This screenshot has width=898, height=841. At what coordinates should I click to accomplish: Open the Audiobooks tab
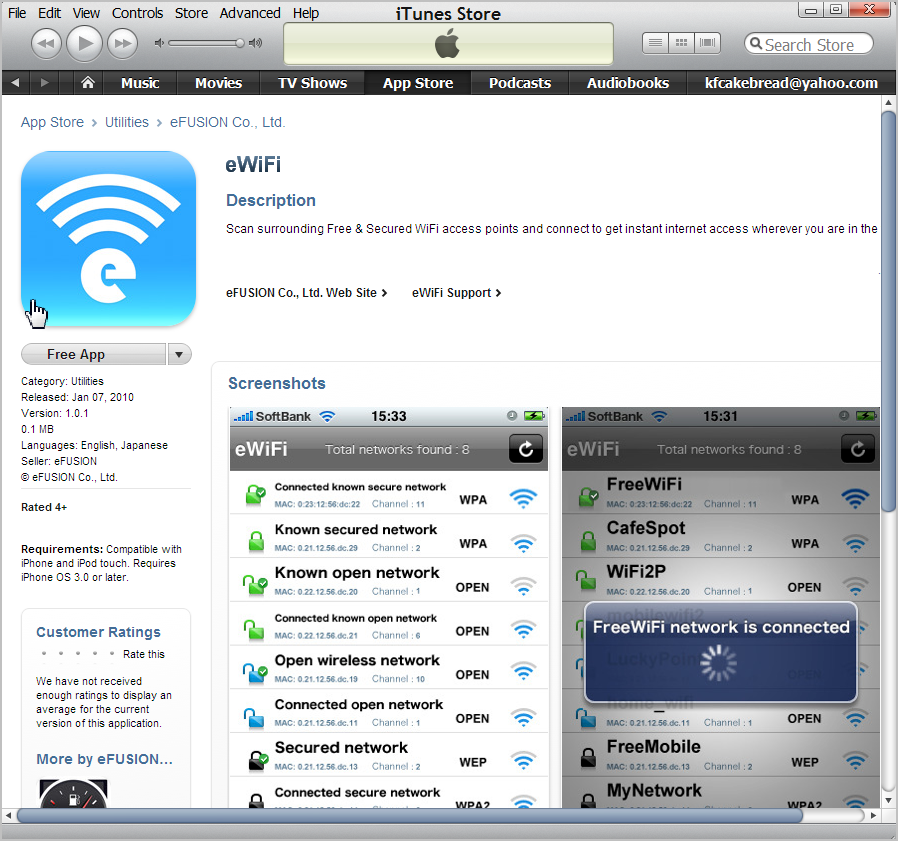click(628, 83)
